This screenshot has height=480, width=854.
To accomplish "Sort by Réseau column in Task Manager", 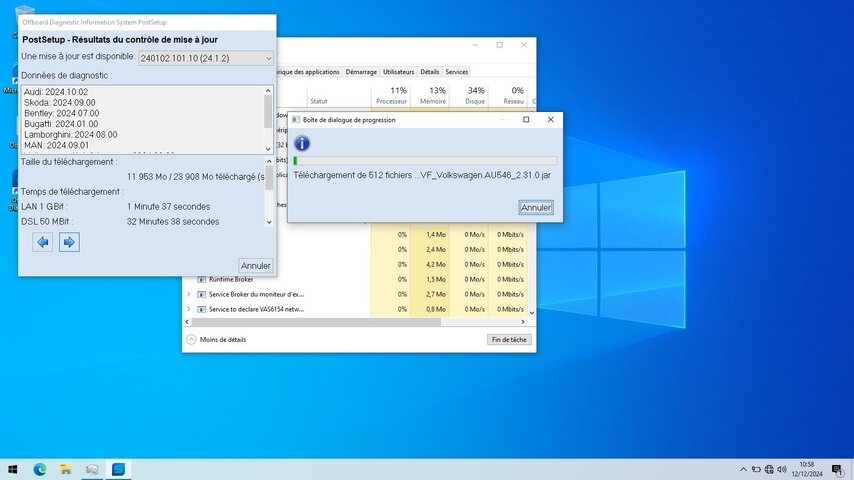I will tap(508, 95).
